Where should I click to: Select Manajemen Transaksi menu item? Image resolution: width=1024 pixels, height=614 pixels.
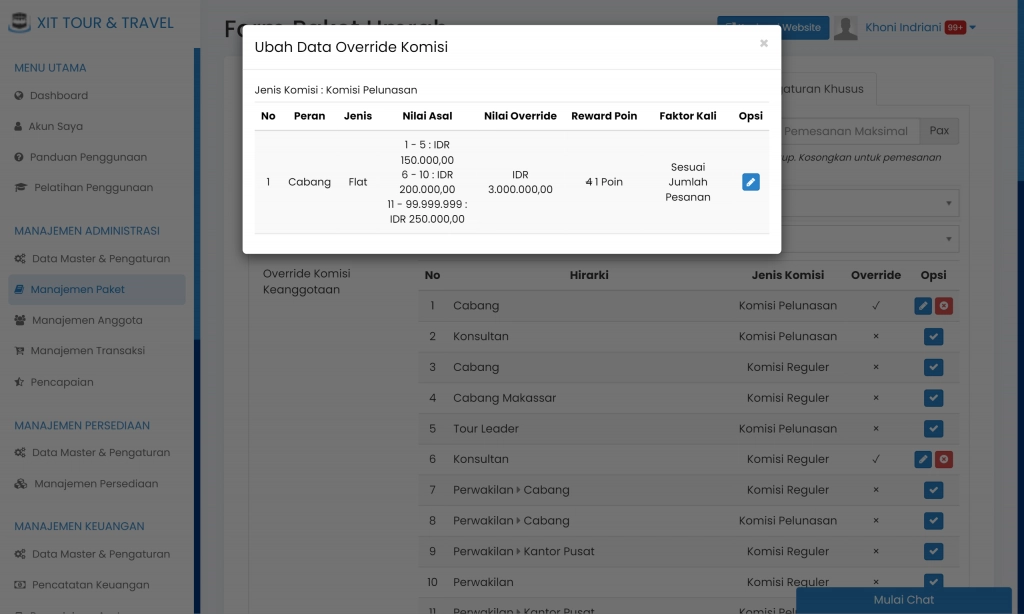click(88, 351)
